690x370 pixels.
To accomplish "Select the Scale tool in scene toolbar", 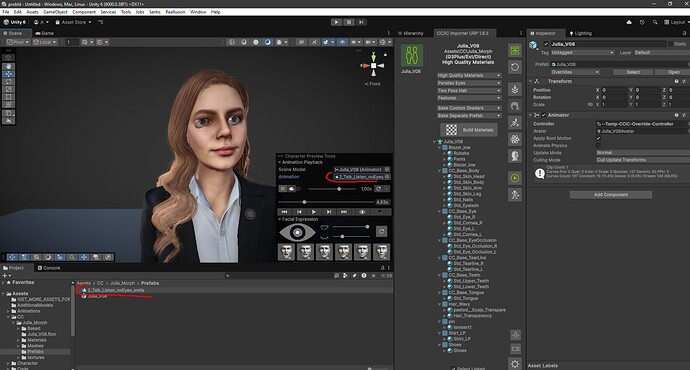I will tap(8, 89).
